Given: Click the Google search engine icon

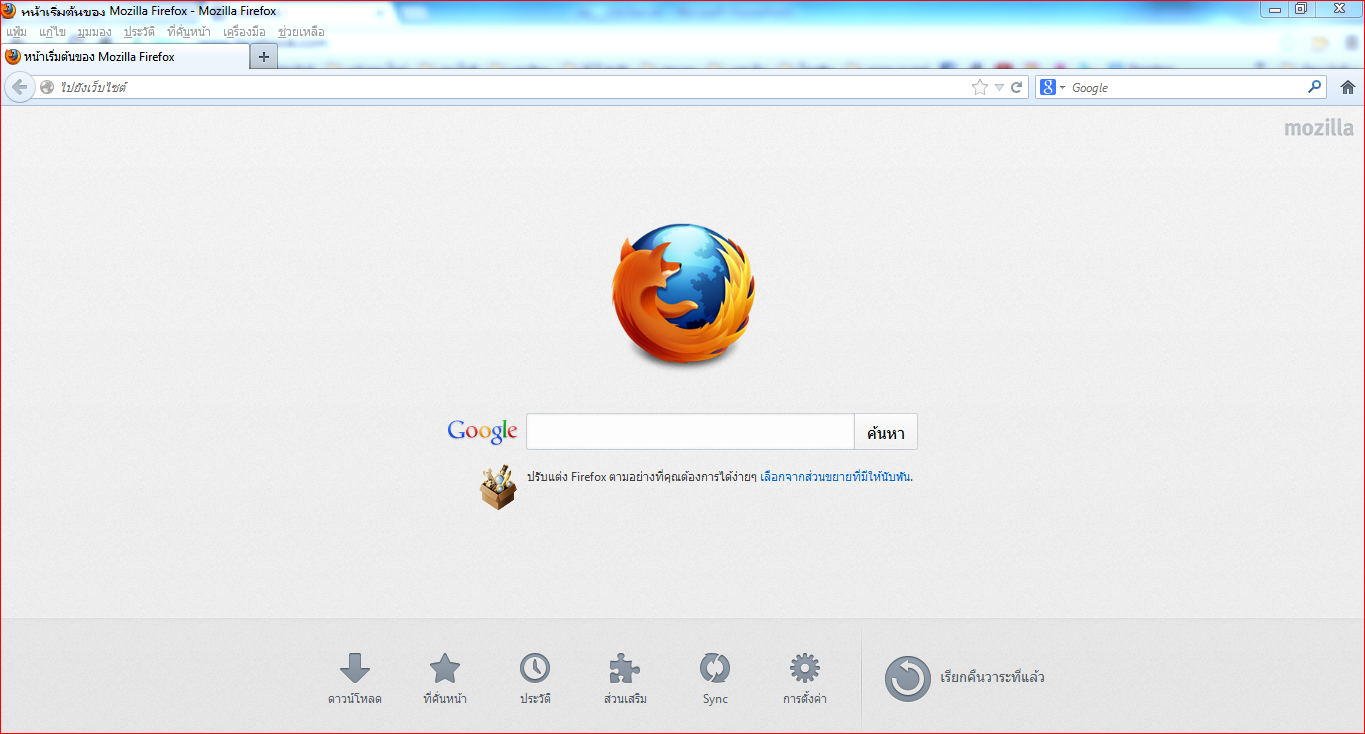Looking at the screenshot, I should (1047, 88).
